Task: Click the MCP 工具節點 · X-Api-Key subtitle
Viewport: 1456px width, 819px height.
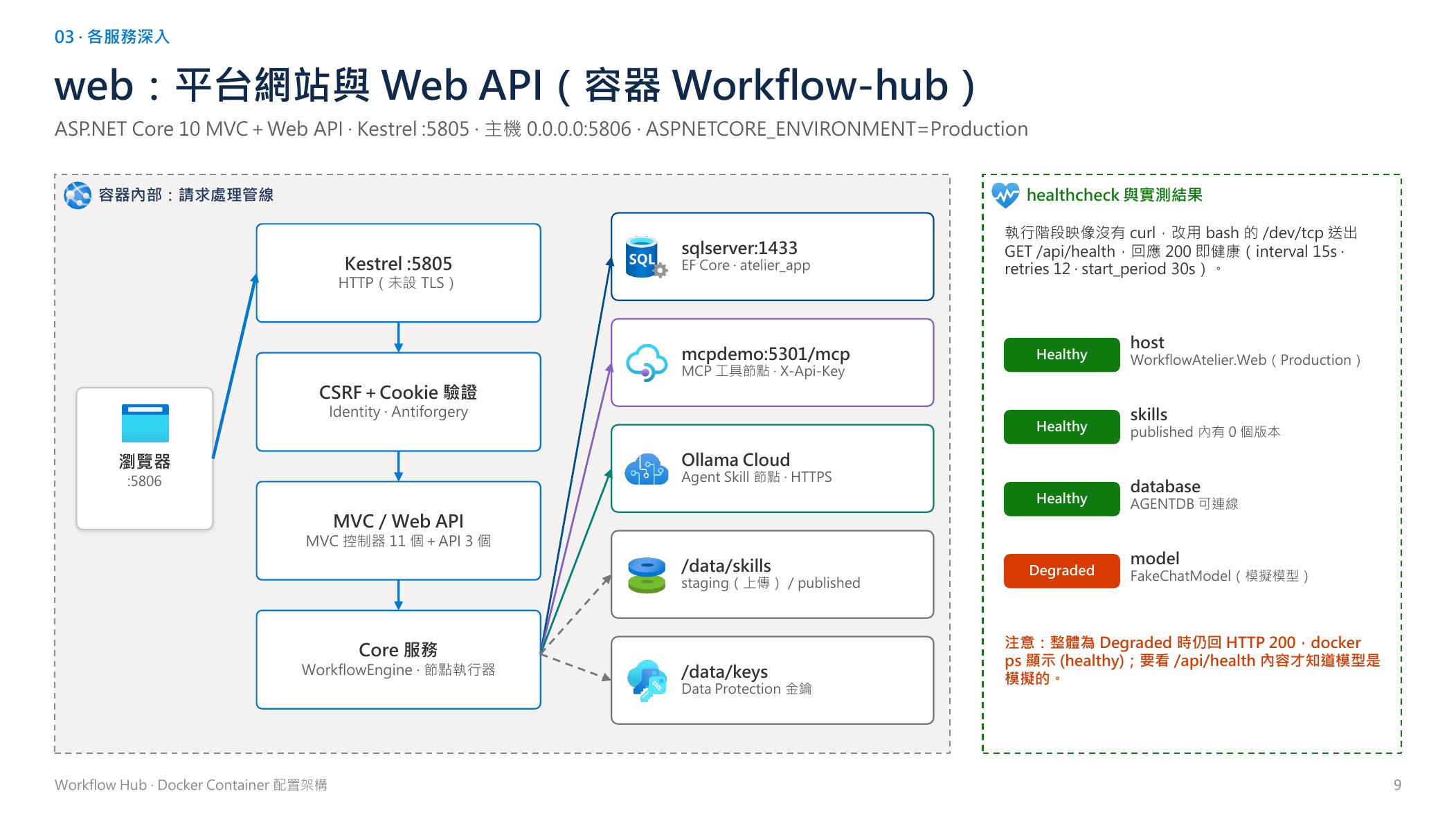Action: pyautogui.click(x=762, y=371)
